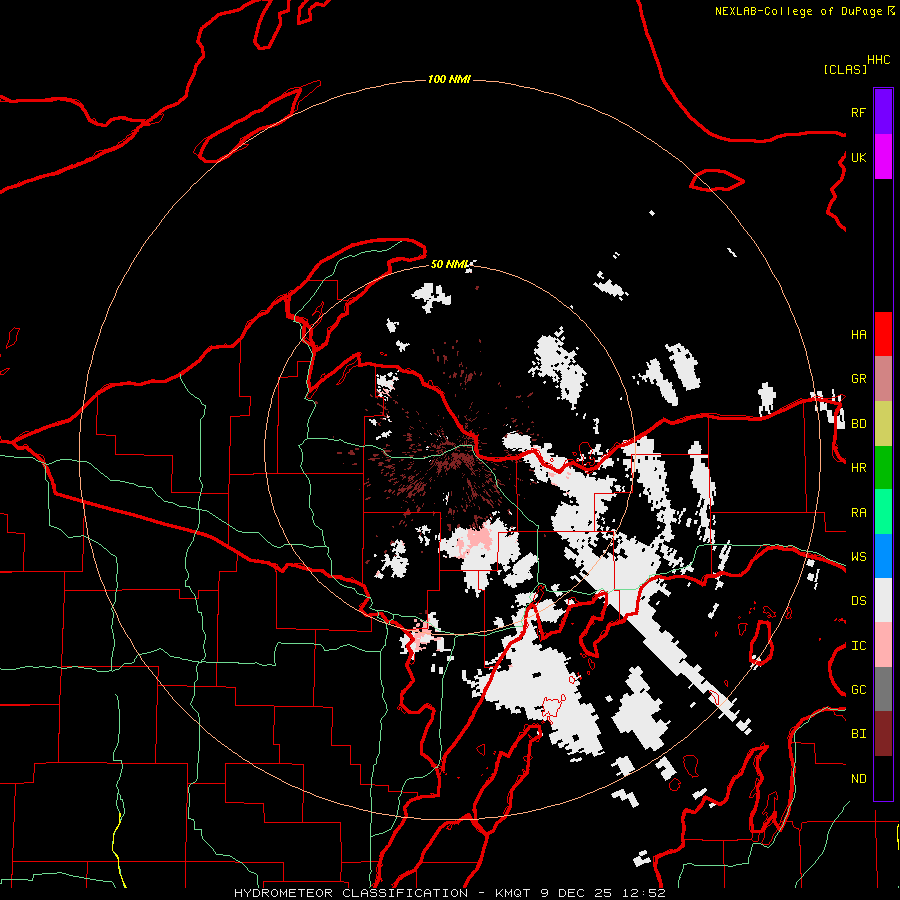The image size is (900, 900).
Task: Click the WS blue legend swatch
Action: (x=883, y=556)
